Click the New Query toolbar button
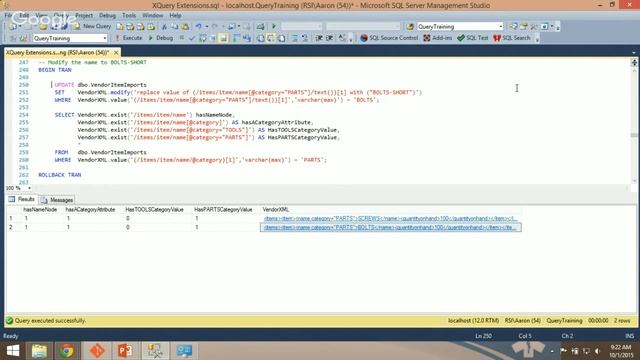This screenshot has height=360, width=640. click(x=92, y=26)
